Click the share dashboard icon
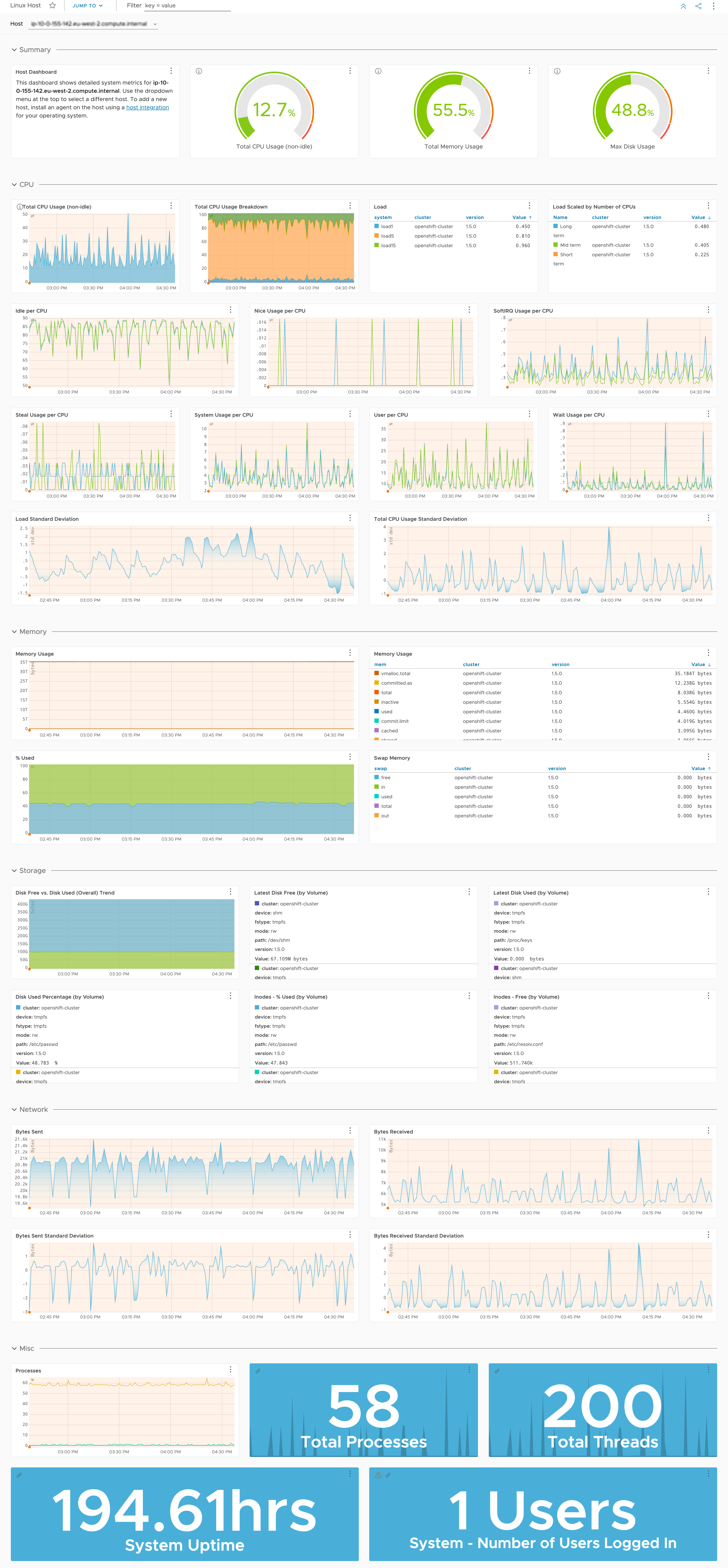The width and height of the screenshot is (728, 1568). [698, 6]
